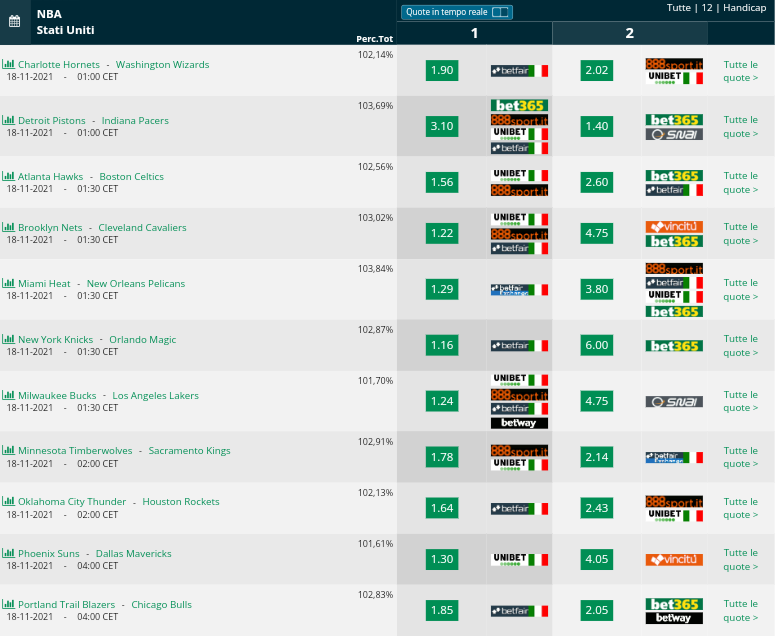Open the Sacramento Kings team link

click(x=189, y=451)
